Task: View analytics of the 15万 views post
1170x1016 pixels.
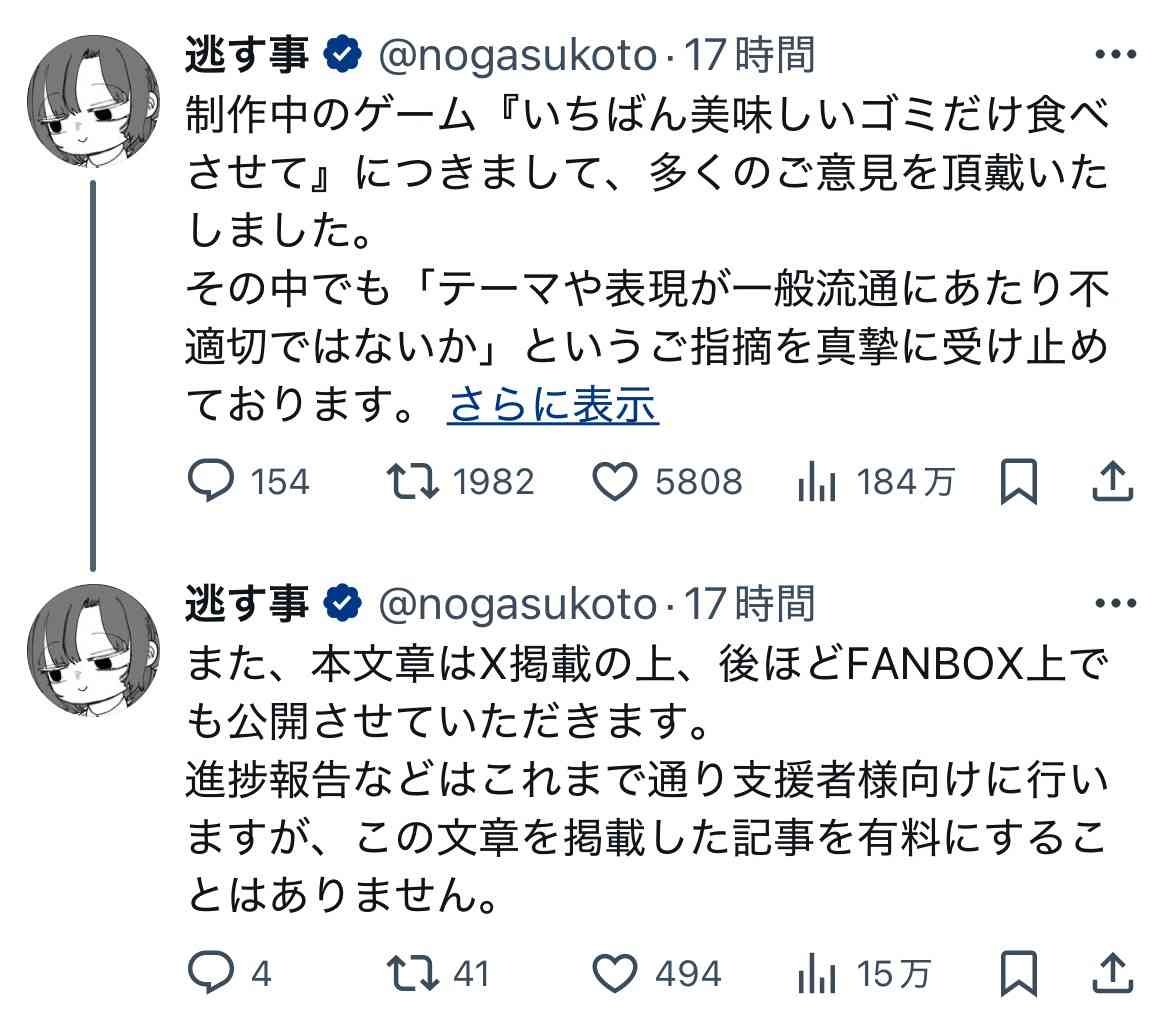Action: 816,973
